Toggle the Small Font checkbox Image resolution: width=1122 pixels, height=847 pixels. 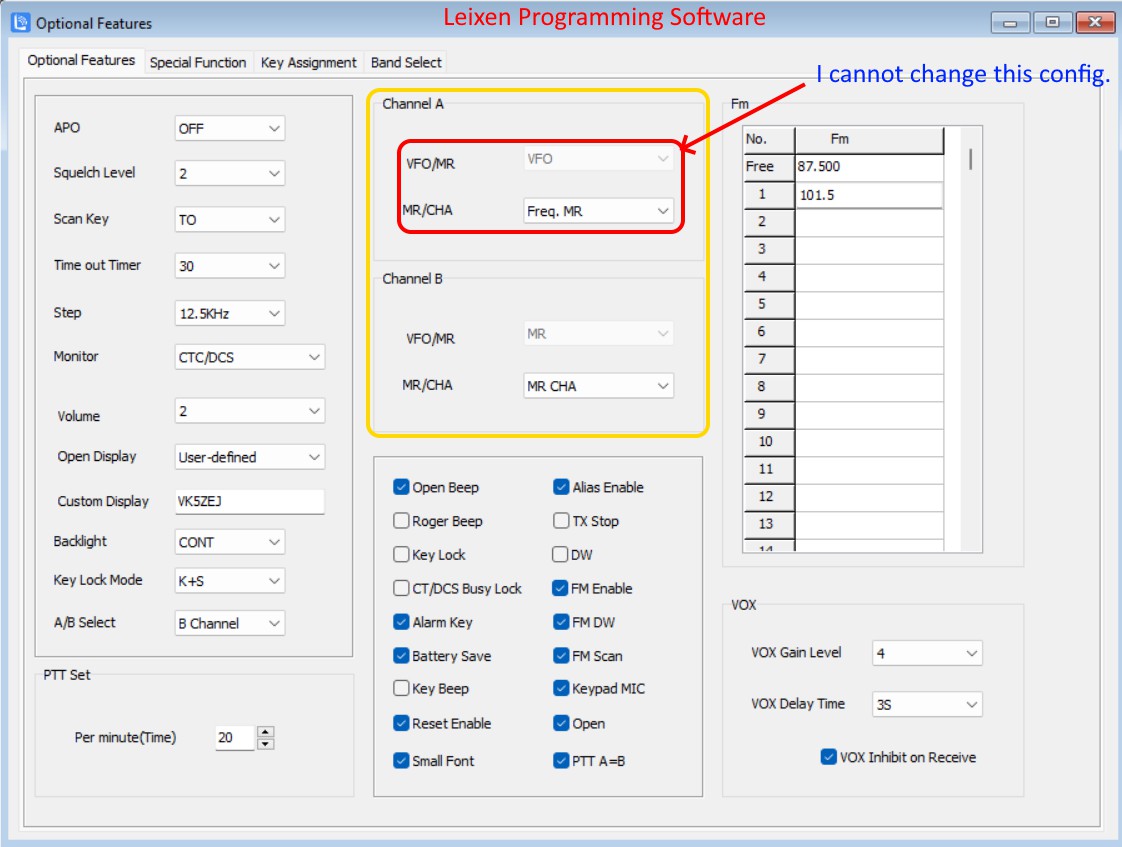(x=401, y=760)
